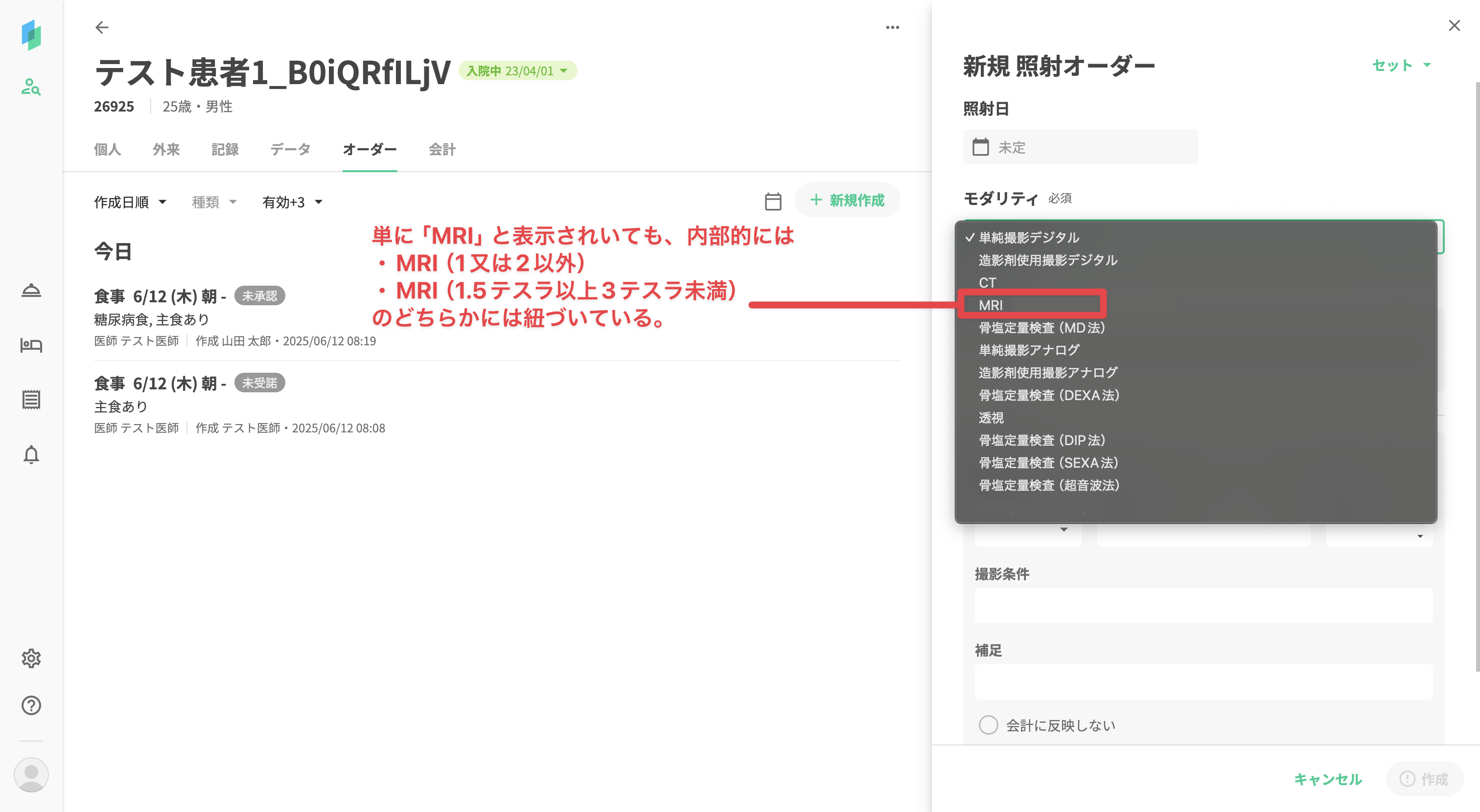Open the list document icon in sidebar
1480x812 pixels.
coord(31,400)
